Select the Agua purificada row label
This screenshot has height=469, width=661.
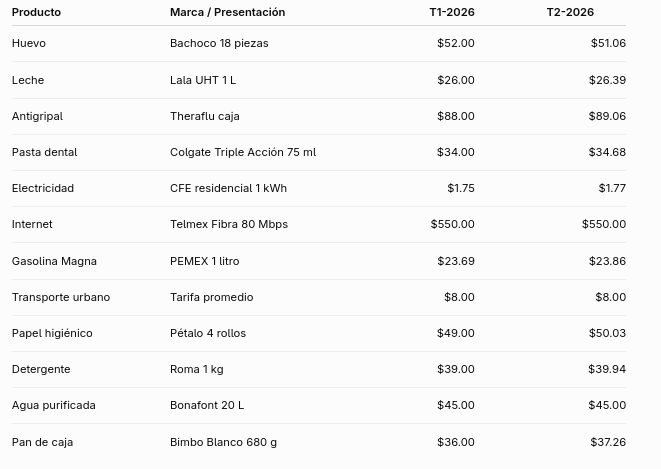(x=54, y=405)
